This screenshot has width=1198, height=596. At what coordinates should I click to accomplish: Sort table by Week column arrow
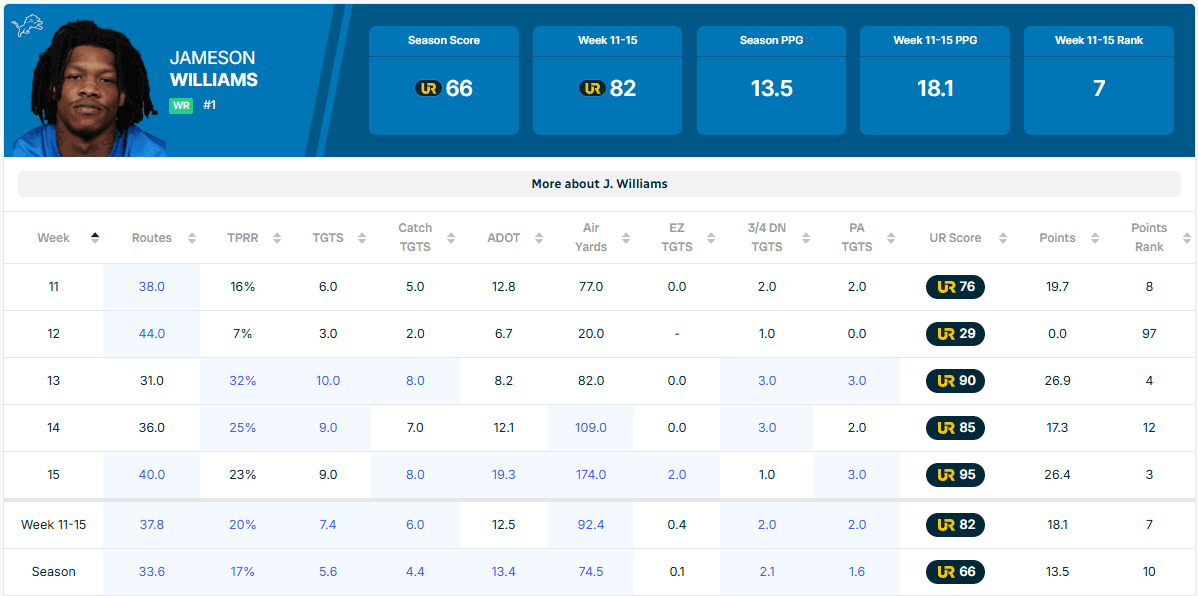(95, 238)
